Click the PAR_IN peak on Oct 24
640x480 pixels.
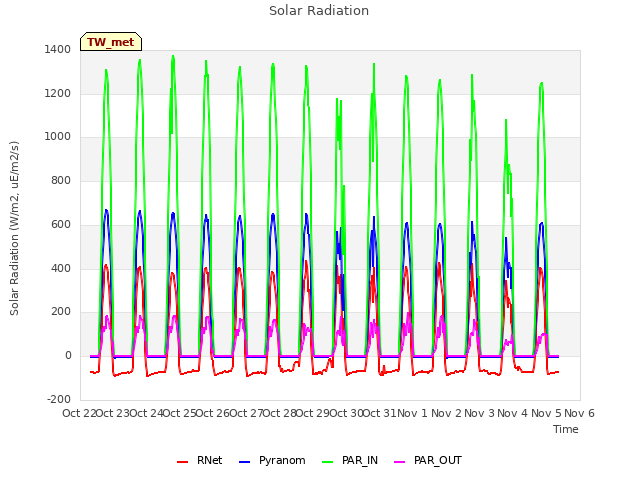173,56
